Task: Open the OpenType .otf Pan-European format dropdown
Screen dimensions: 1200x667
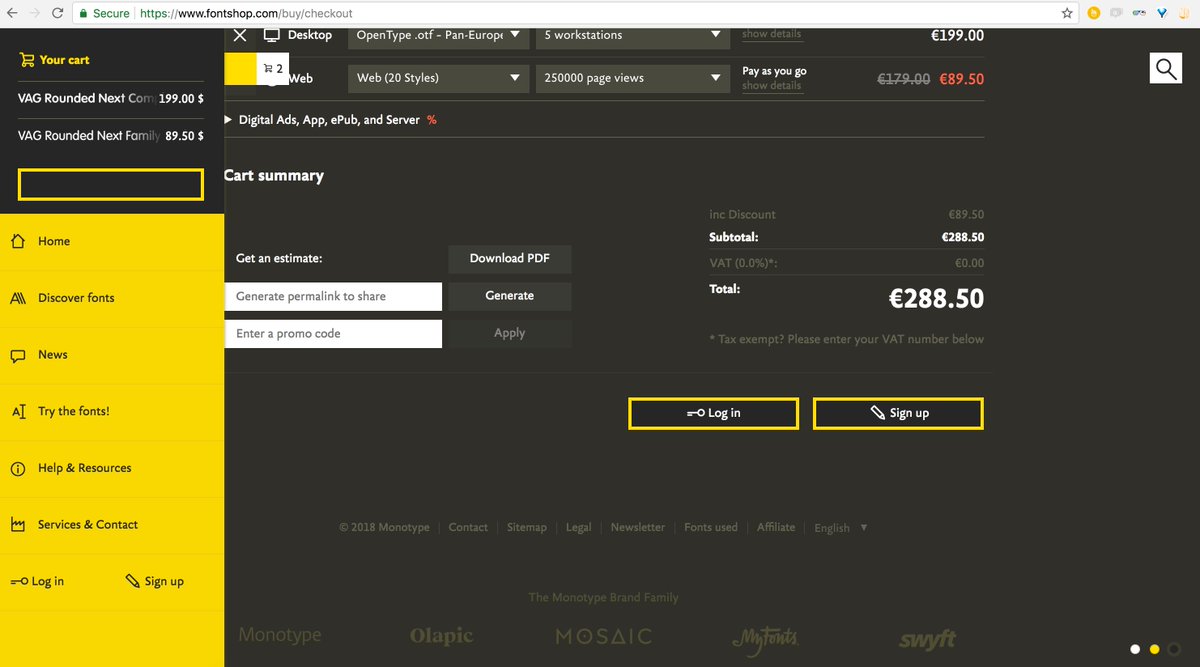Action: [439, 35]
